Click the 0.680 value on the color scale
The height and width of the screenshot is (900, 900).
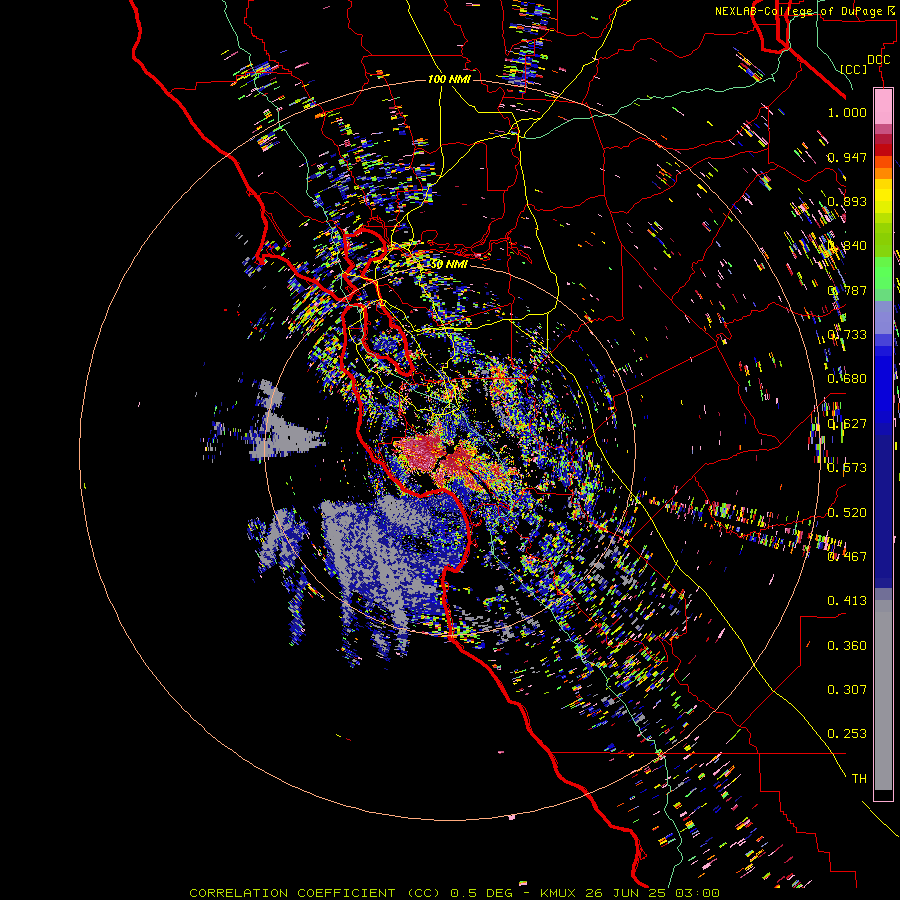pyautogui.click(x=847, y=379)
